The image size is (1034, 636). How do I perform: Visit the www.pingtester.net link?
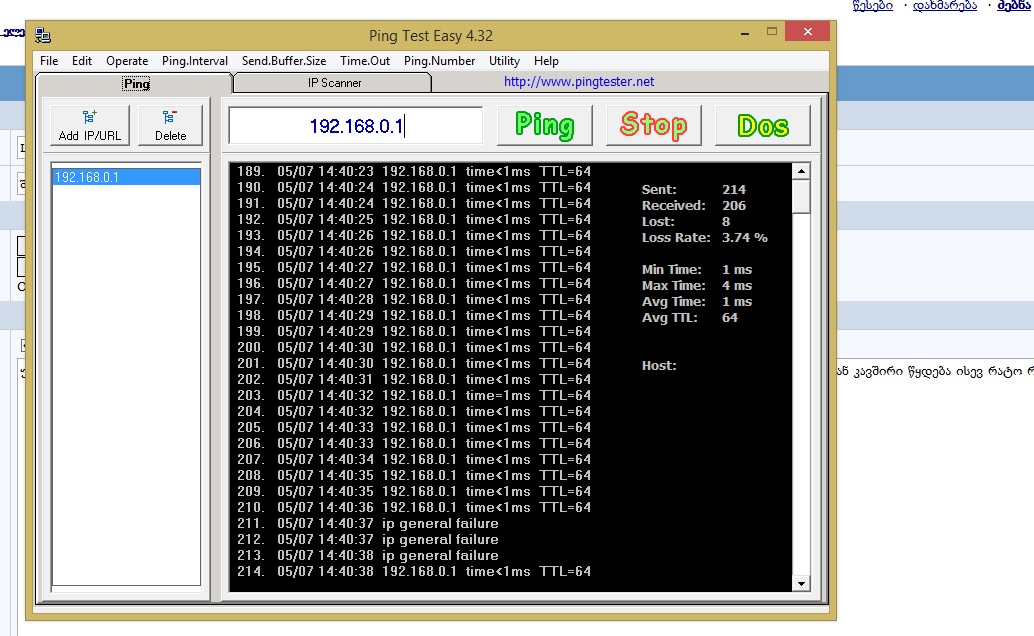pos(579,82)
